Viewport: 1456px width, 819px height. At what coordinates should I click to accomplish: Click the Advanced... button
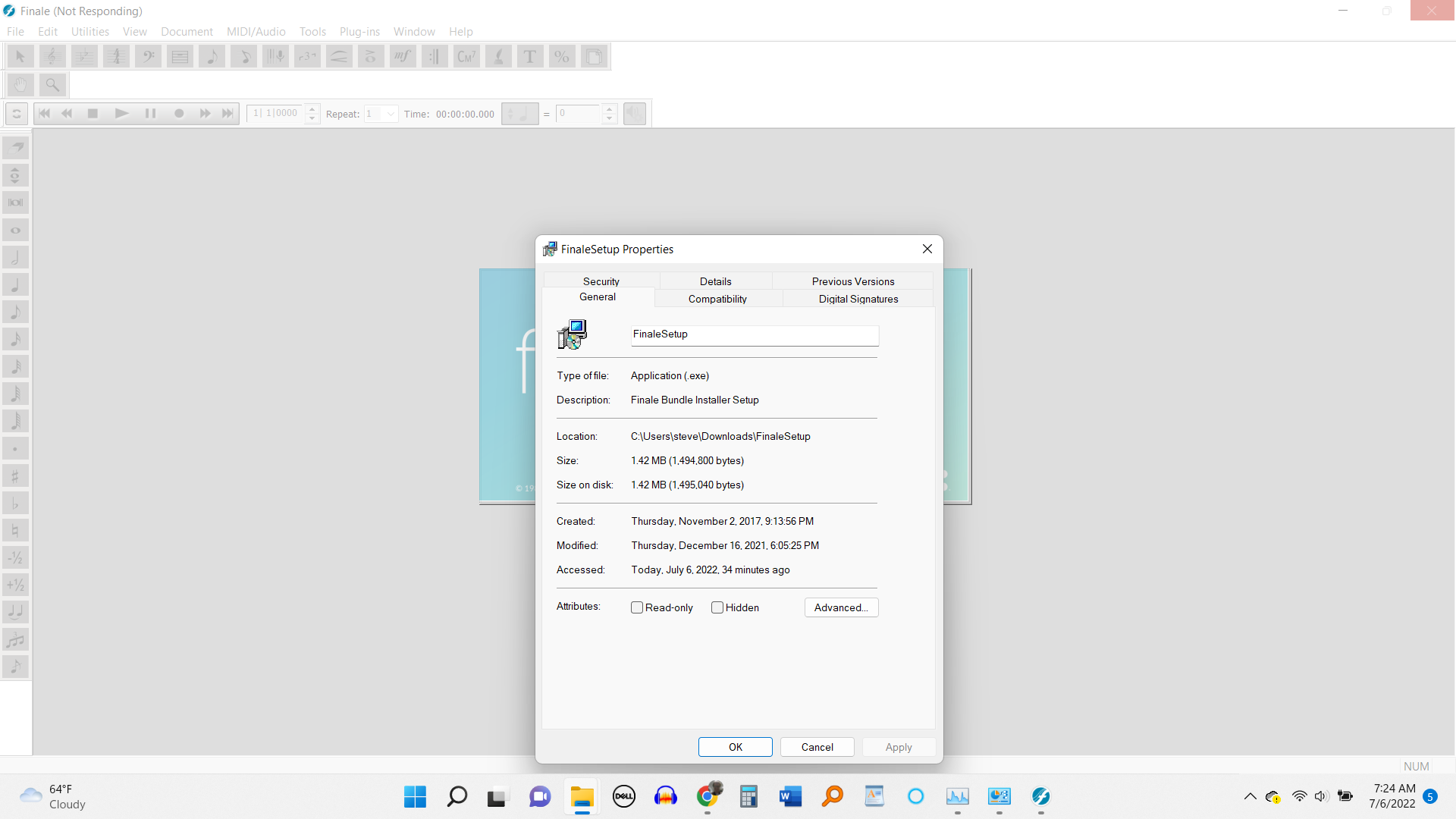(x=841, y=607)
